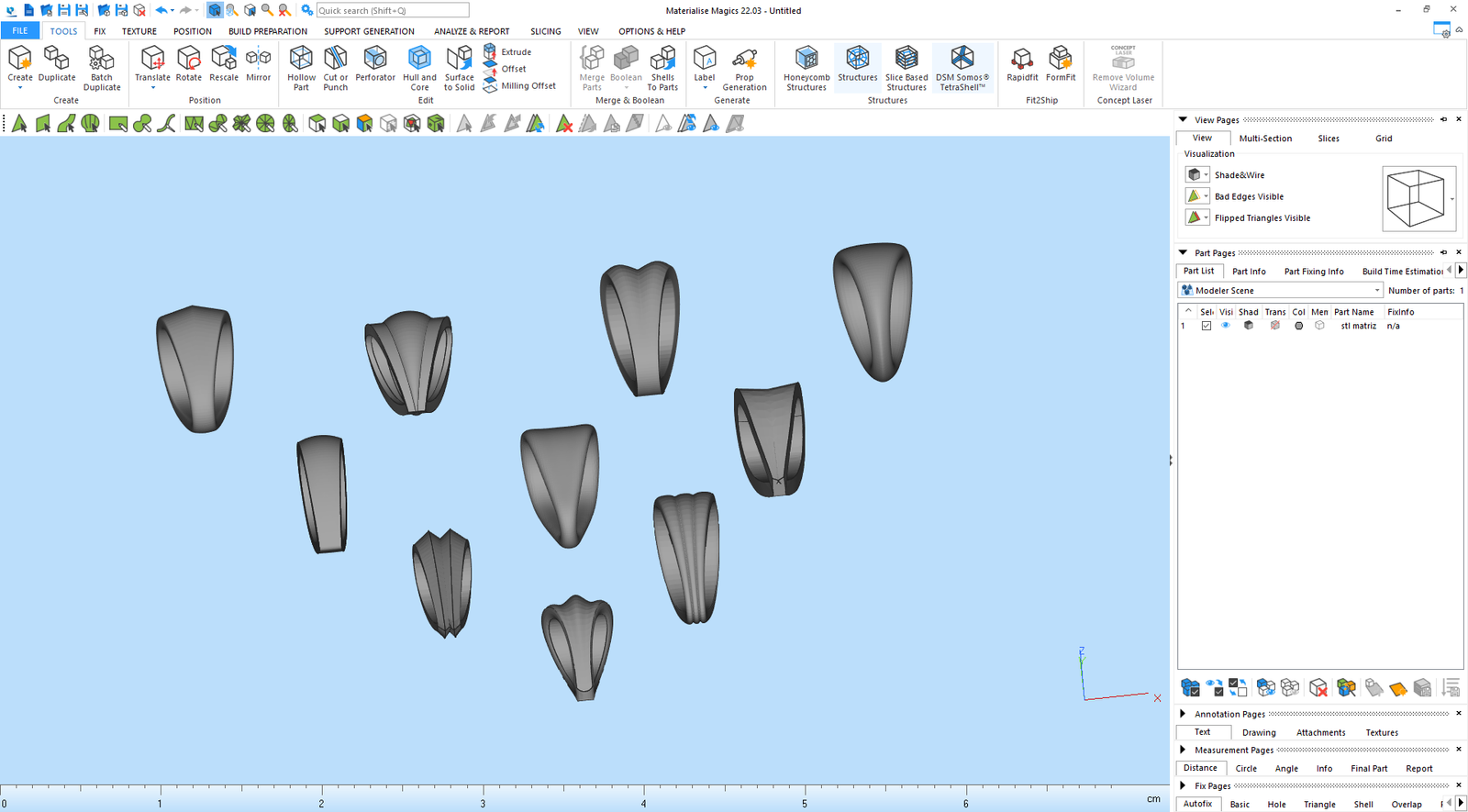The image size is (1468, 812).
Task: Open the FILE menu
Action: coord(20,31)
